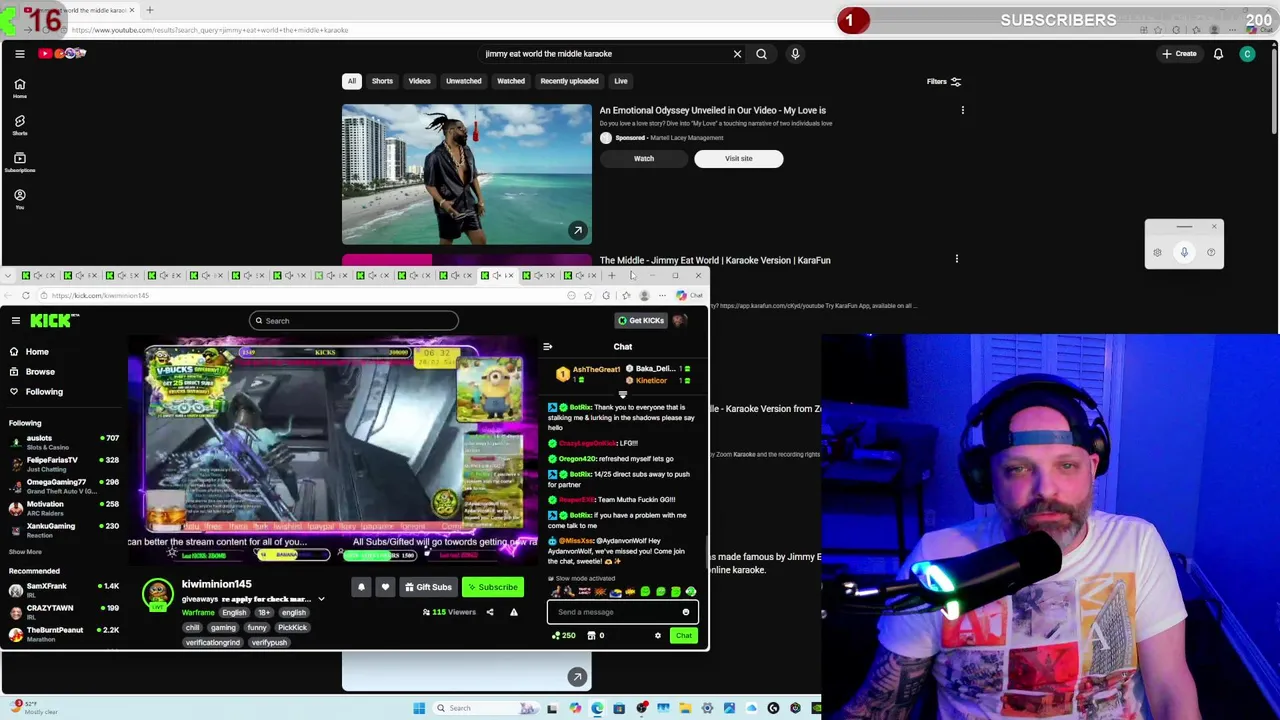
Task: Open the emoji picker in message box
Action: [686, 612]
